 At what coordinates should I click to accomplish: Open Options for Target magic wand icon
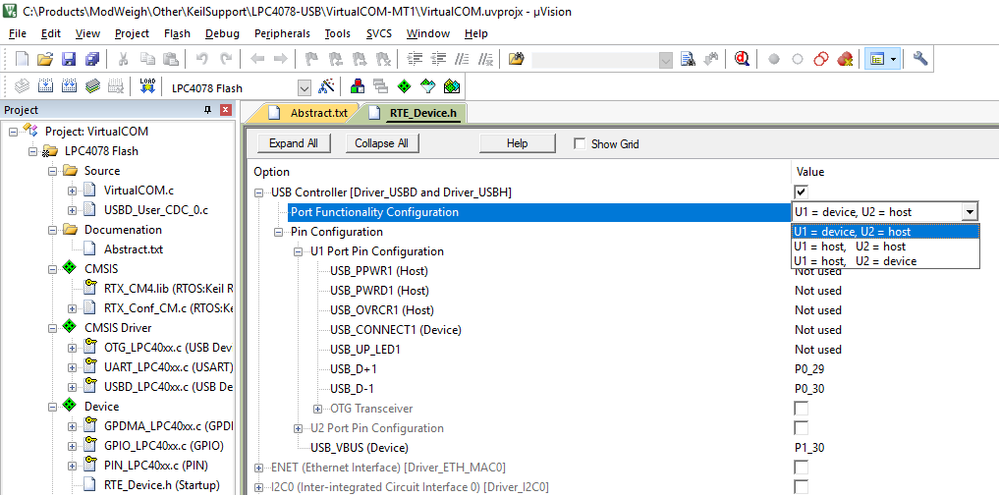coord(326,86)
